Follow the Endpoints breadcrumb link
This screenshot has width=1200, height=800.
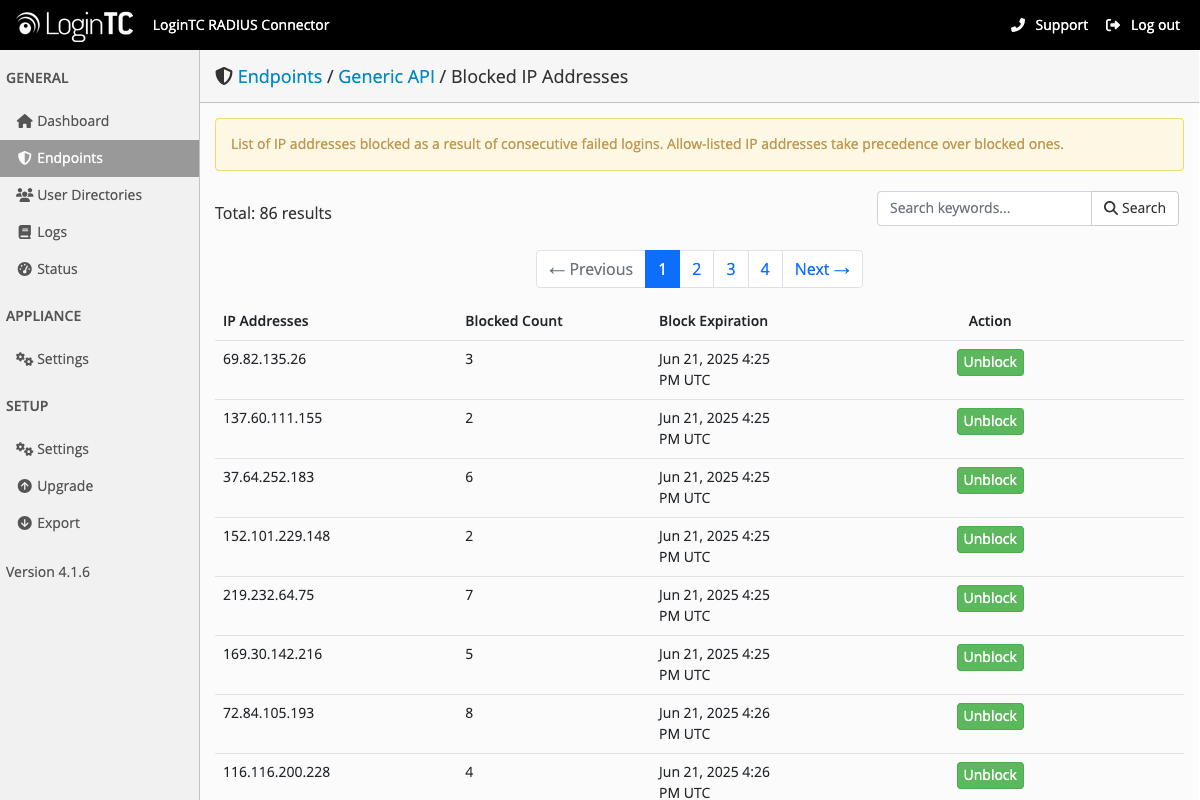pyautogui.click(x=280, y=76)
